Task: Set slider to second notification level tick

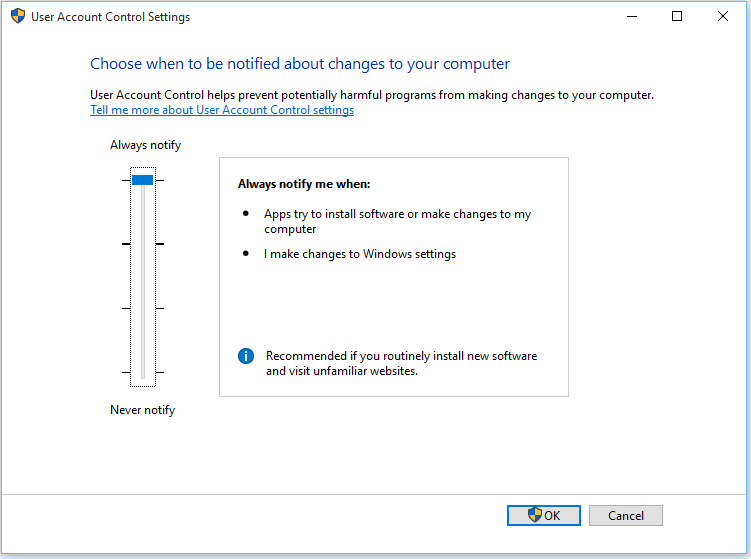Action: pos(143,244)
